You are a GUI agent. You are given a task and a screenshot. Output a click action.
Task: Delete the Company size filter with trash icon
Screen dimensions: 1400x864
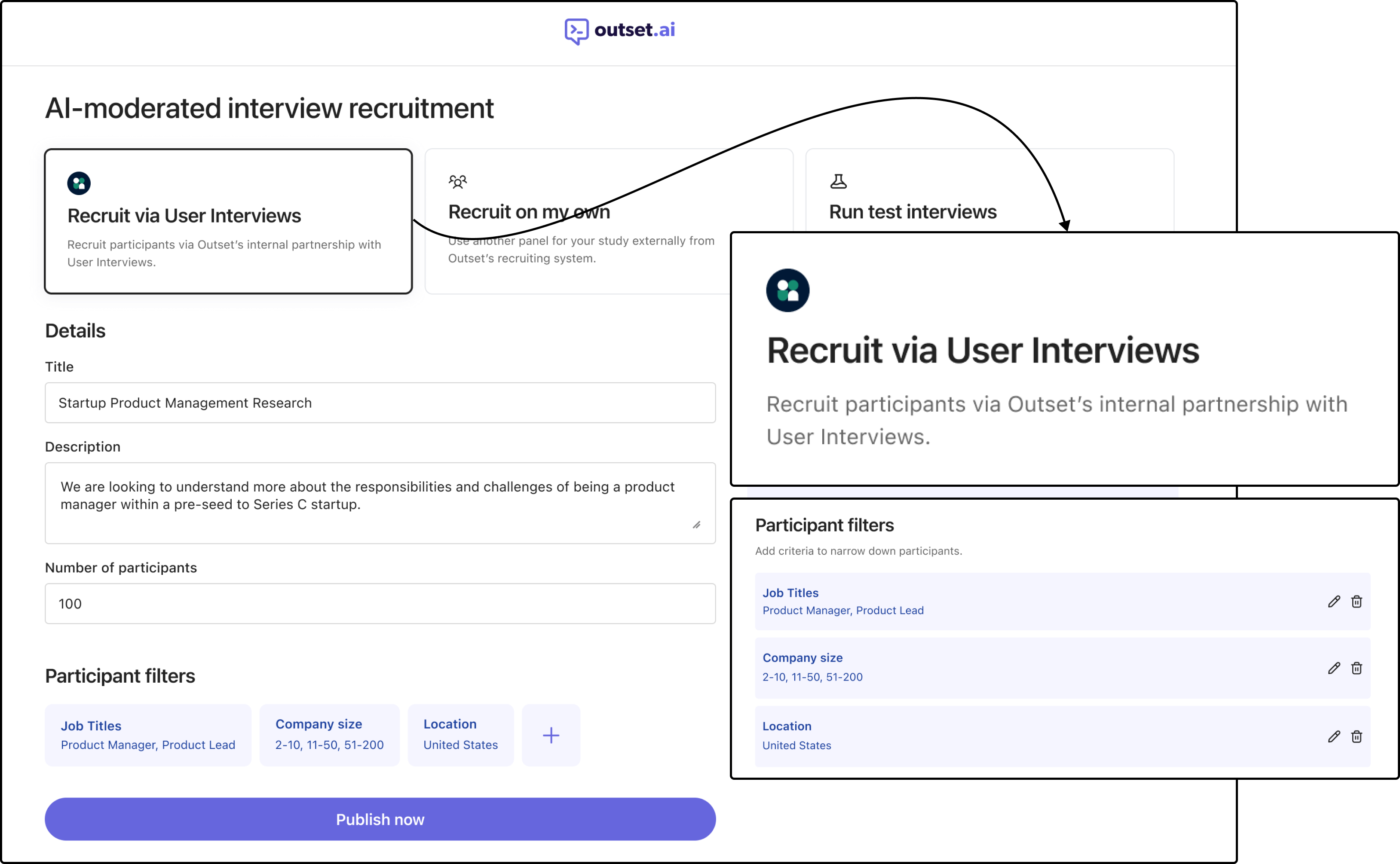tap(1357, 668)
